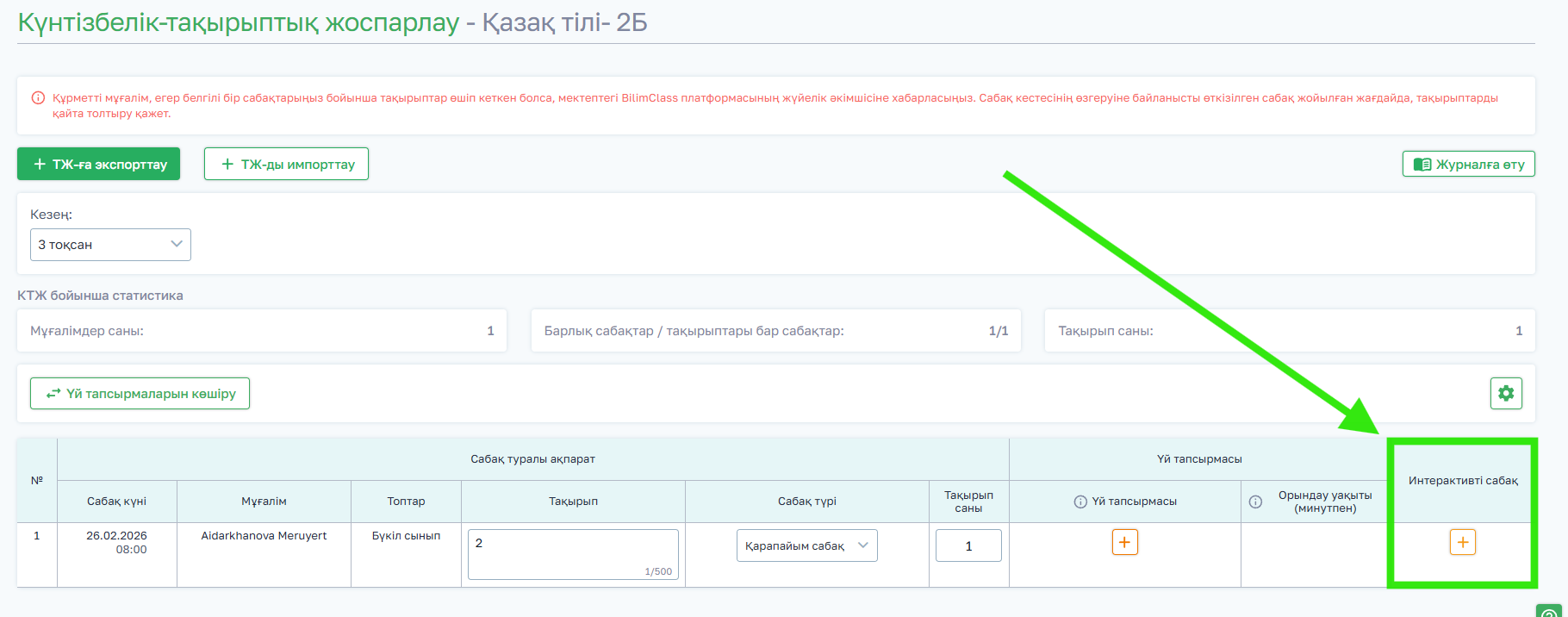Add interactive lesson with Интерактивті сабақ plus
This screenshot has width=1568, height=617.
click(1462, 542)
